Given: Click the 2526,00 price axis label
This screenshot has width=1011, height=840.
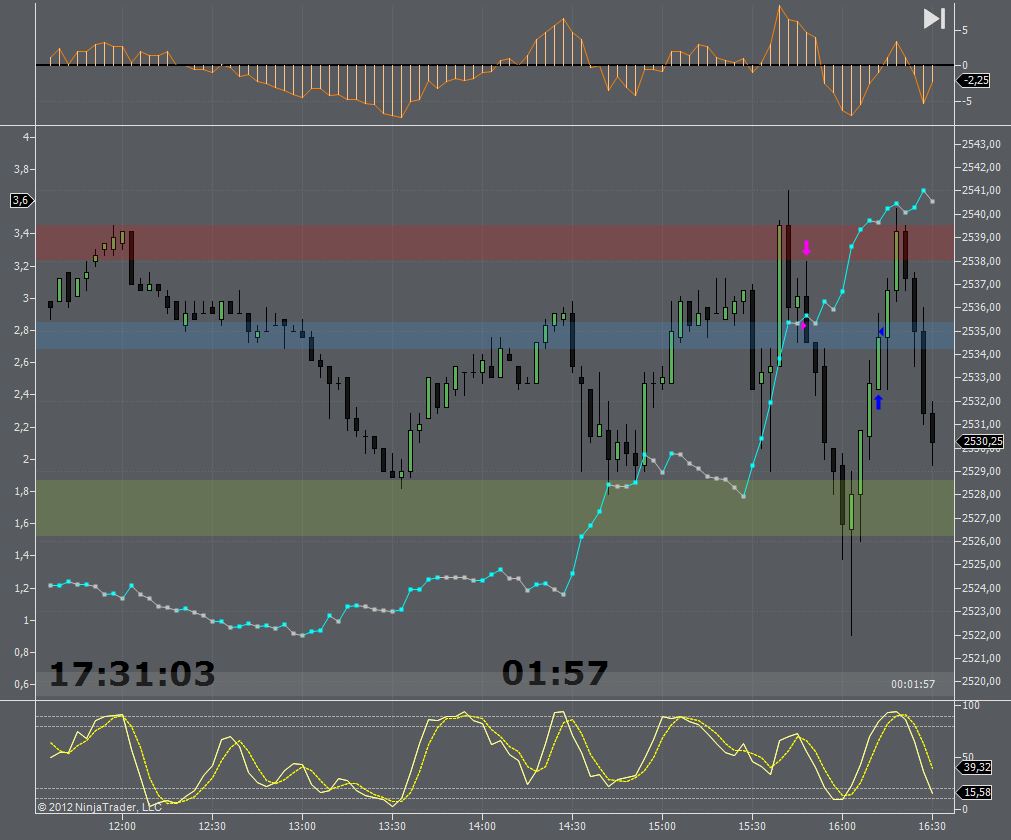Looking at the screenshot, I should (981, 541).
